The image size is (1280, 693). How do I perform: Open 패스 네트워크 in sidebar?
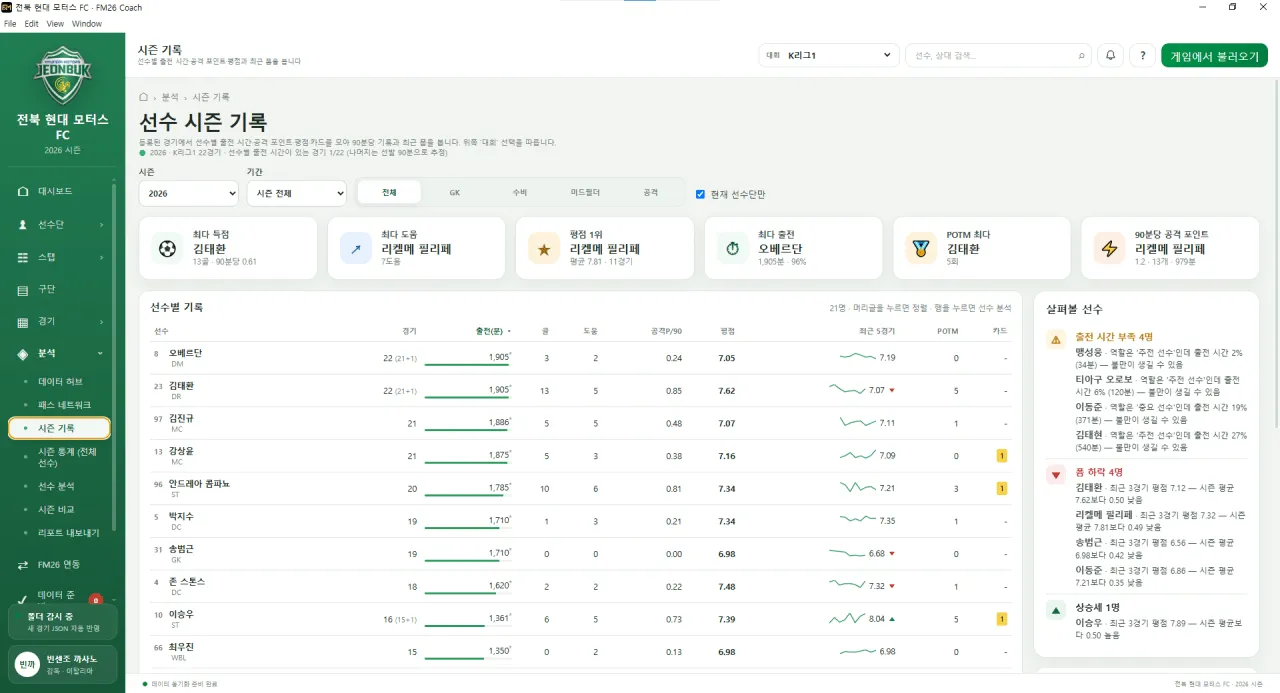(64, 405)
